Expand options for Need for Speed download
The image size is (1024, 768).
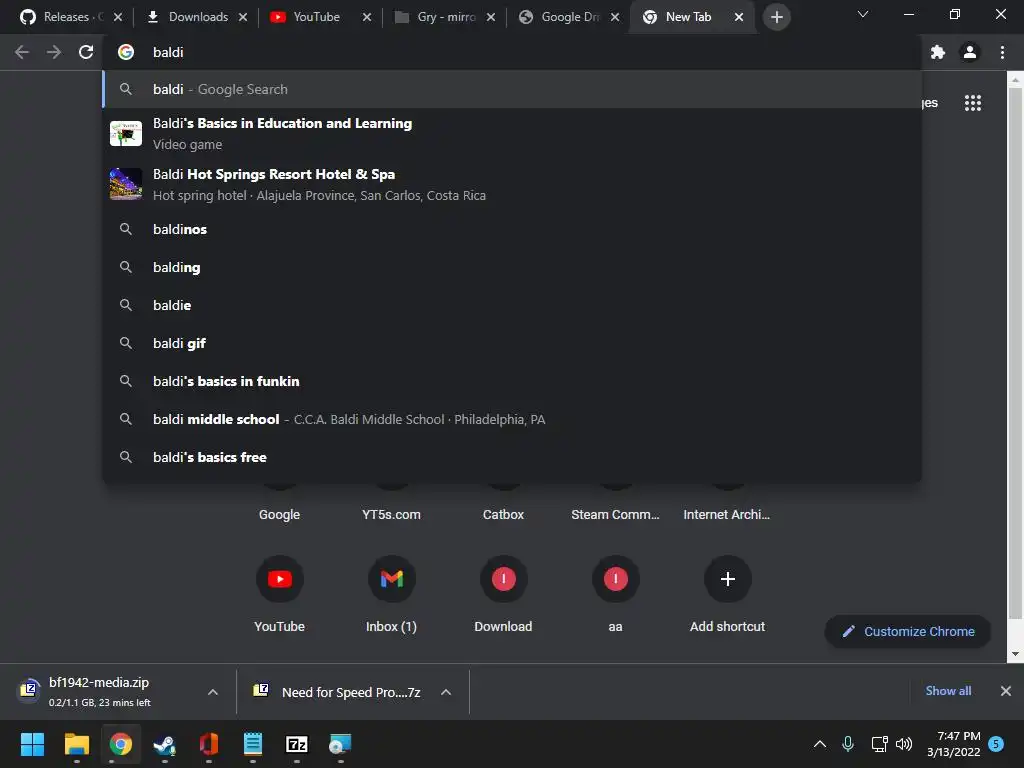(x=446, y=692)
